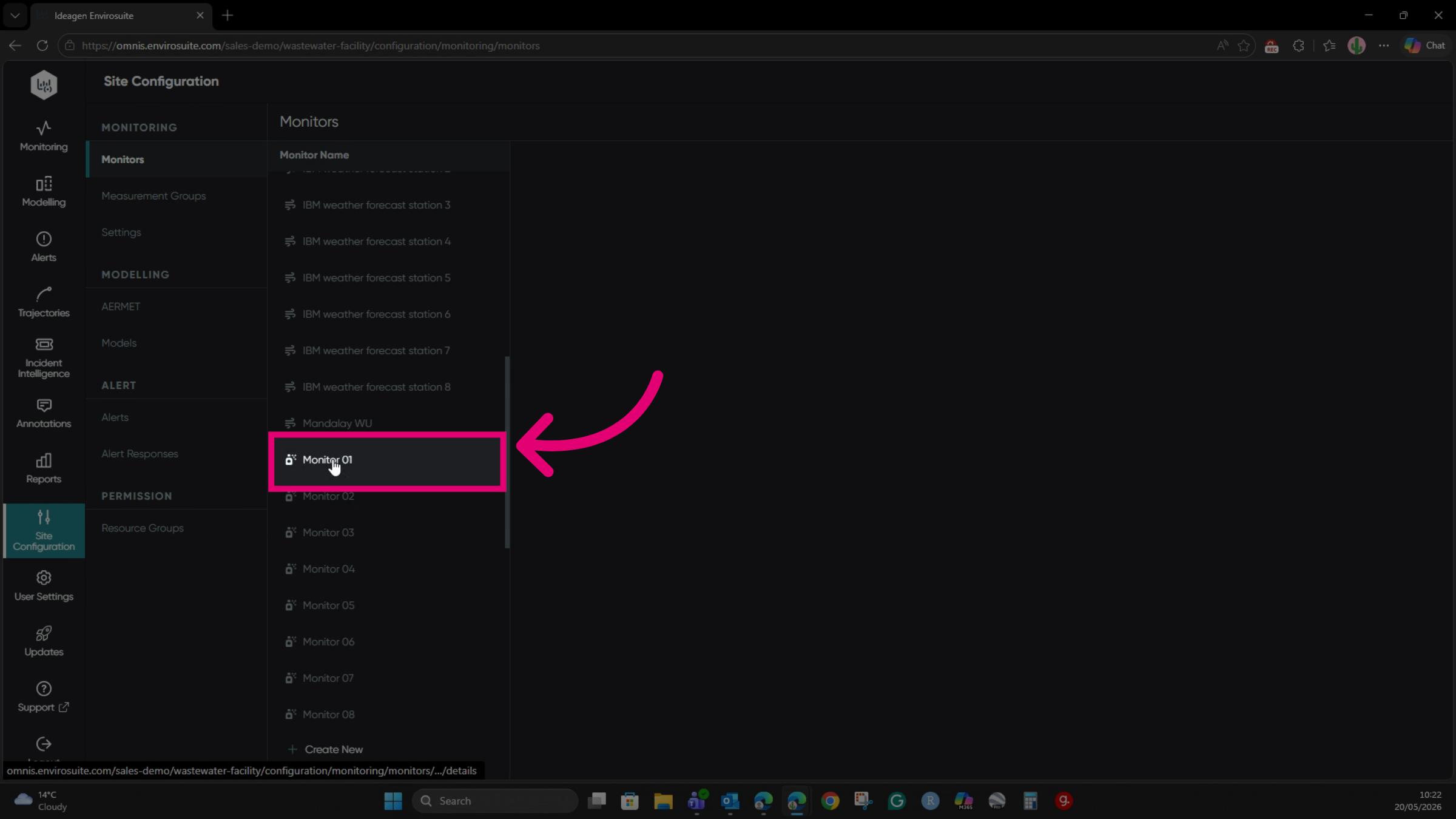The width and height of the screenshot is (1456, 819).
Task: Open File Explorer from the taskbar
Action: point(663,801)
